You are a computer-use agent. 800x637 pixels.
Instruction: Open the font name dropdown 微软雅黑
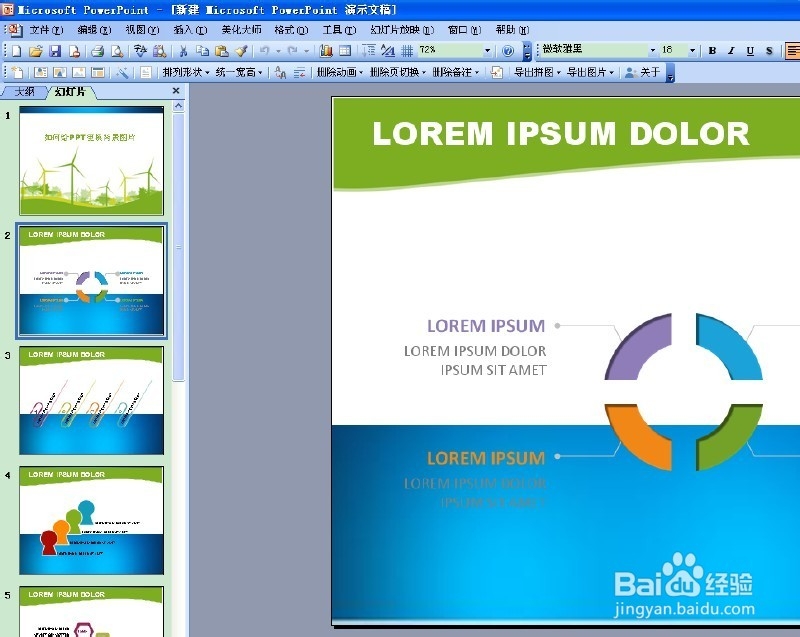(653, 50)
